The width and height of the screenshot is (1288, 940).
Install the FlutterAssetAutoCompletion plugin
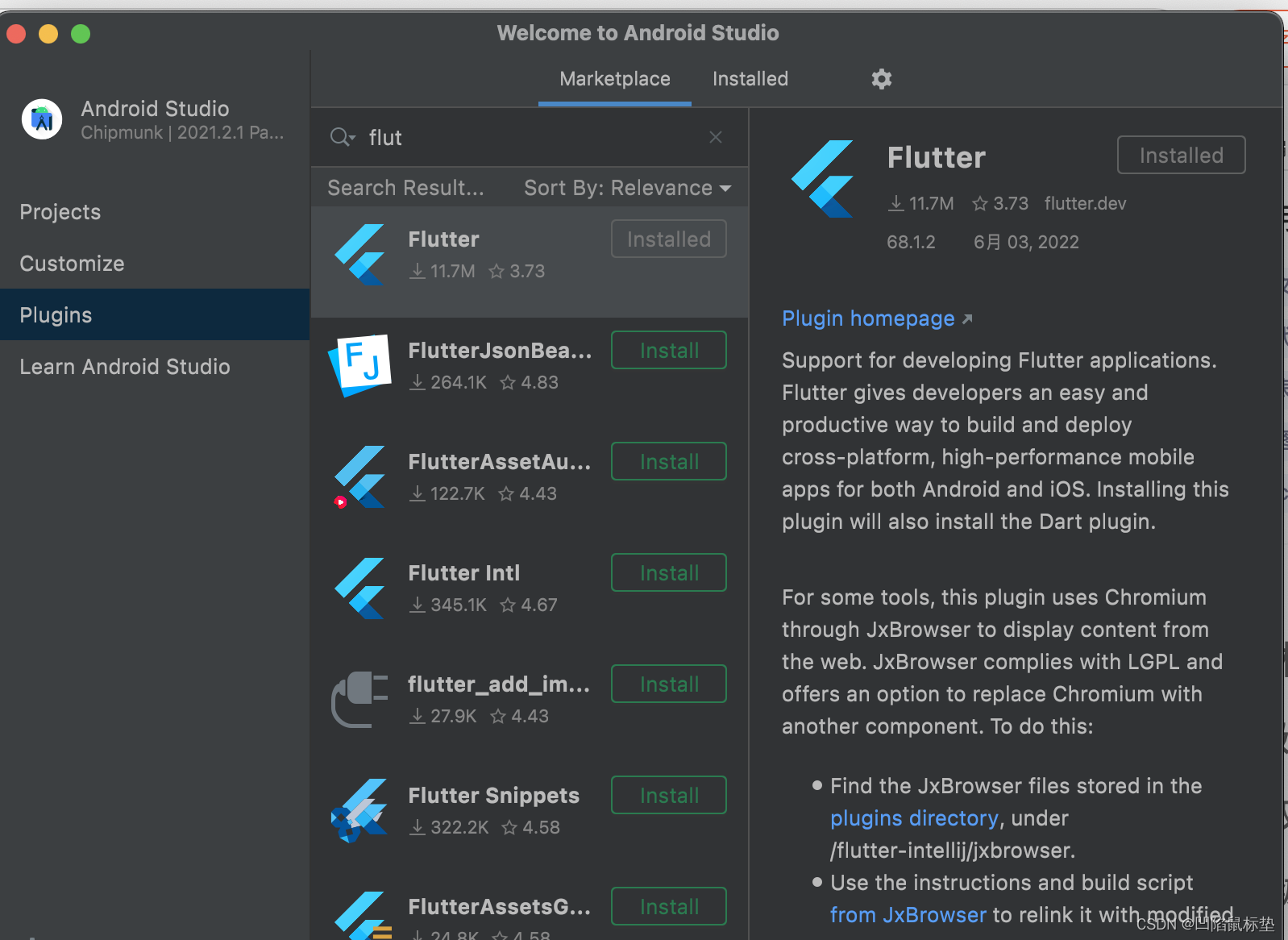pyautogui.click(x=669, y=461)
